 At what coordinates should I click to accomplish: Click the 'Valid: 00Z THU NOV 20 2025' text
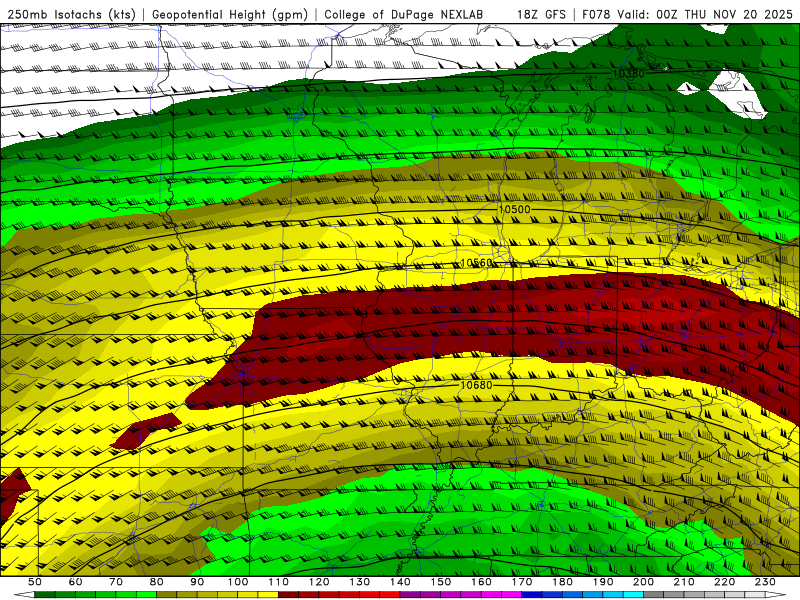705,14
